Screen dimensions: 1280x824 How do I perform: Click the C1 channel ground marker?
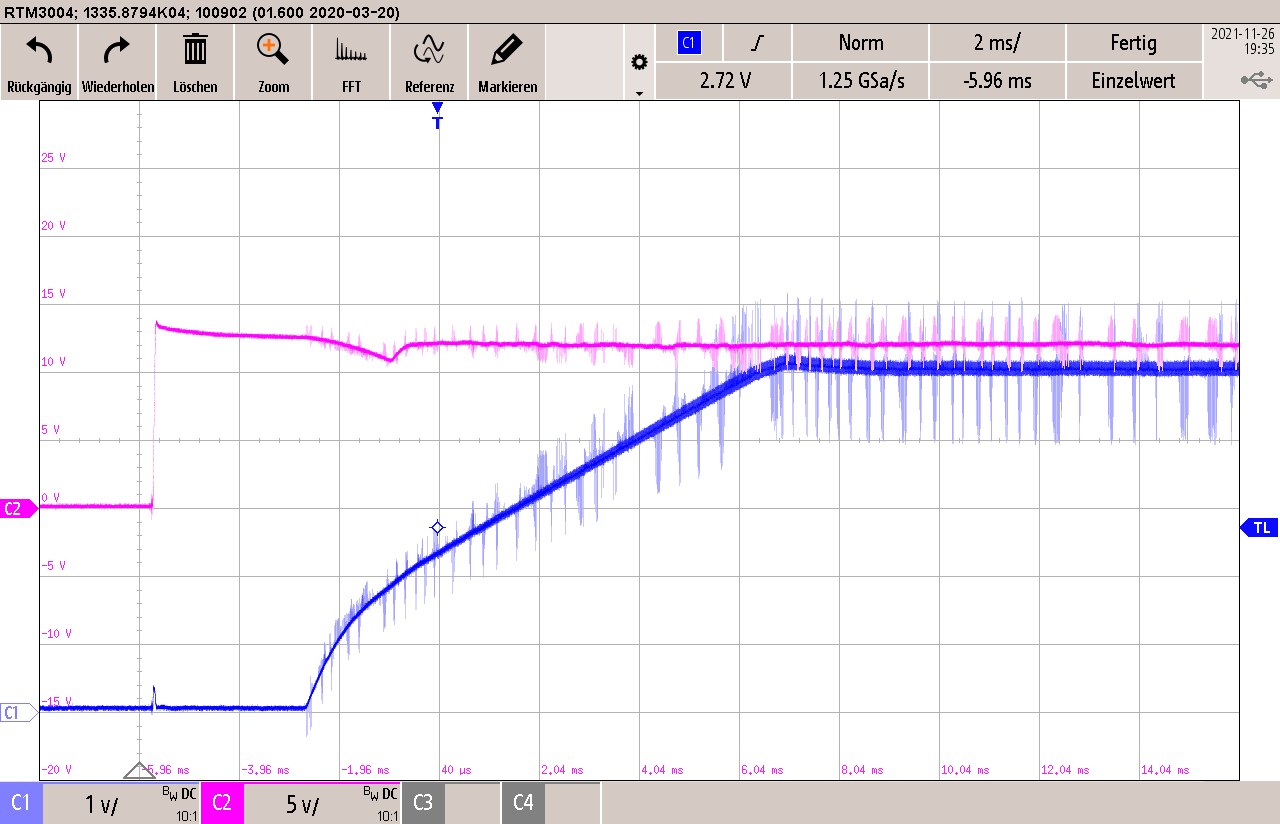coord(18,712)
